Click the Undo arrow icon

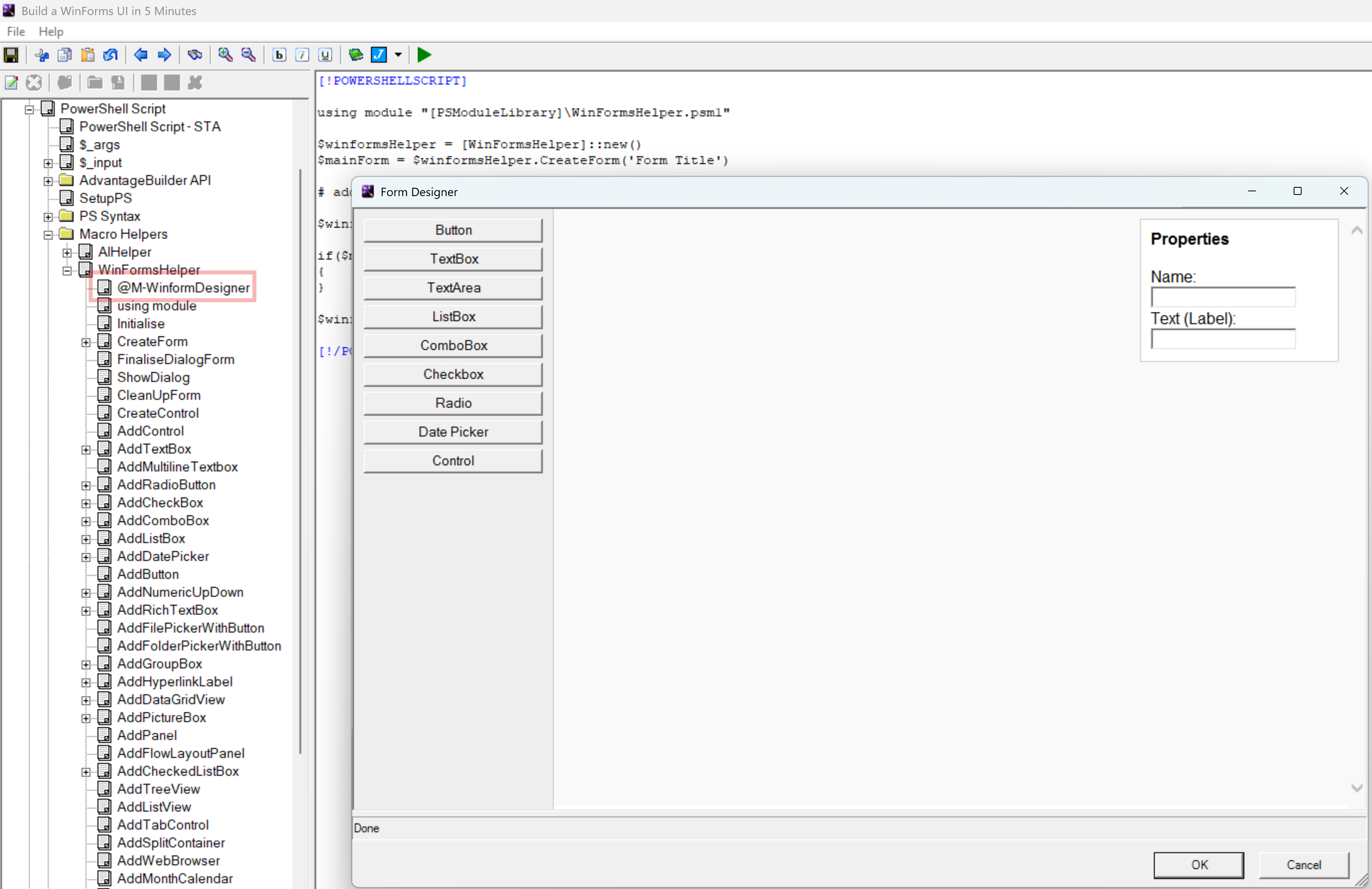111,55
